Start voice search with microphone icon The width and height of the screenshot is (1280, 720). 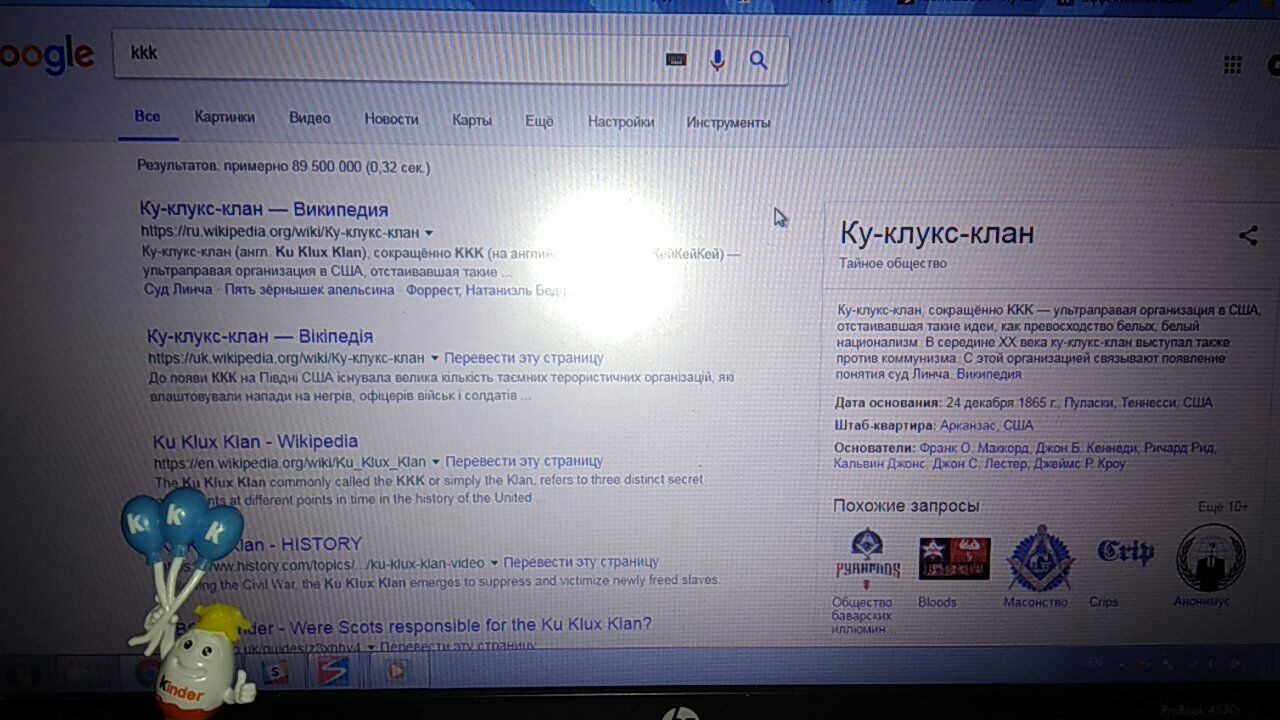tap(717, 60)
